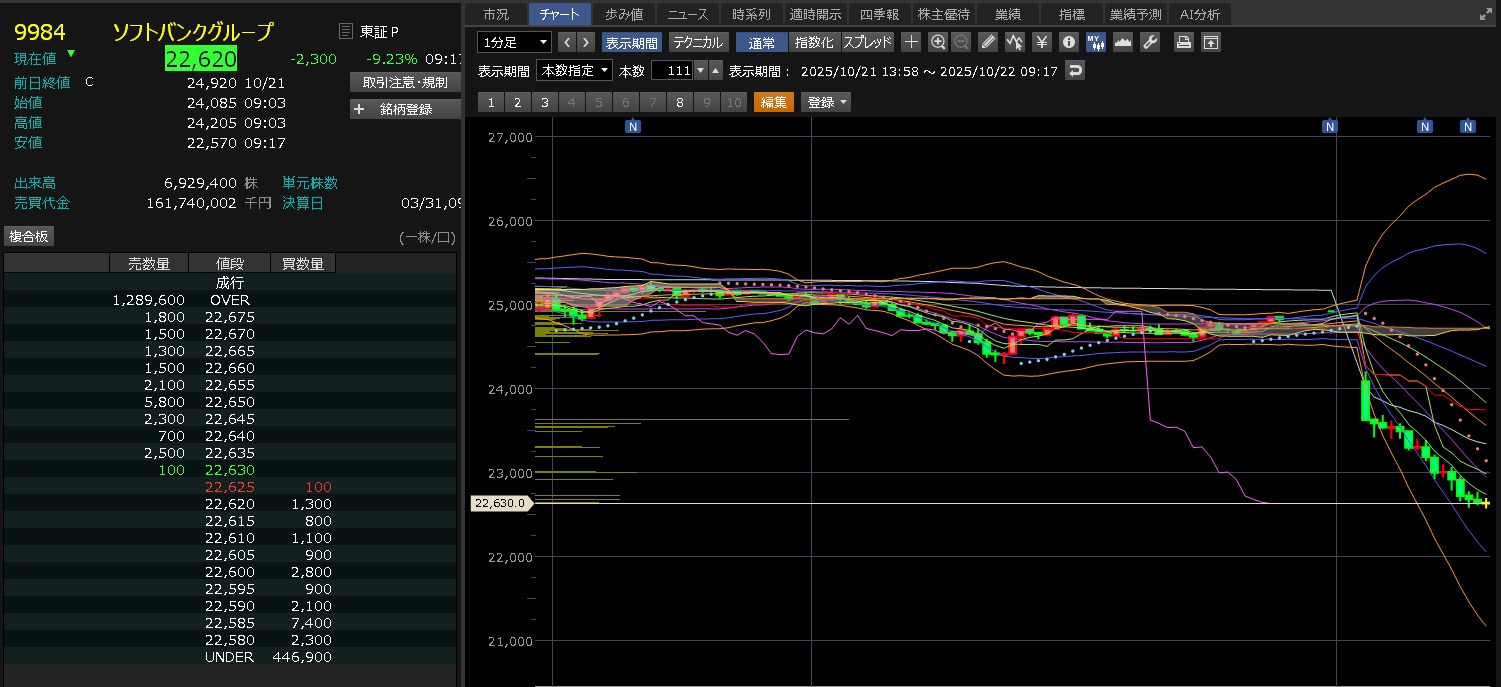Viewport: 1501px width, 687px height.
Task: Switch chart to スプレッド mode
Action: click(x=867, y=42)
